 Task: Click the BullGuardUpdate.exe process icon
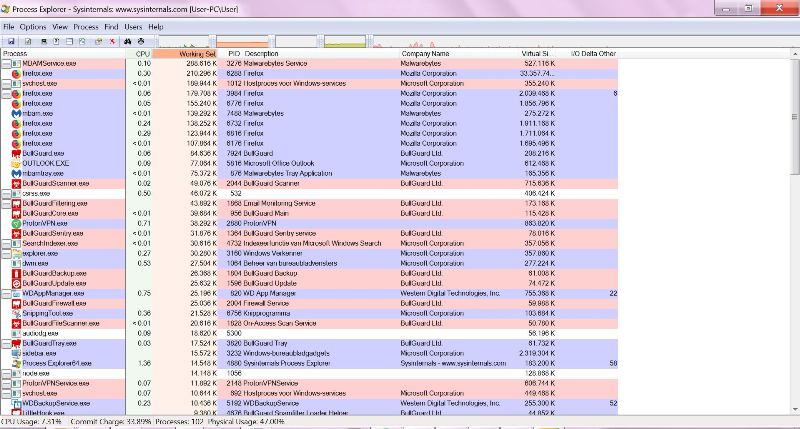coord(16,283)
